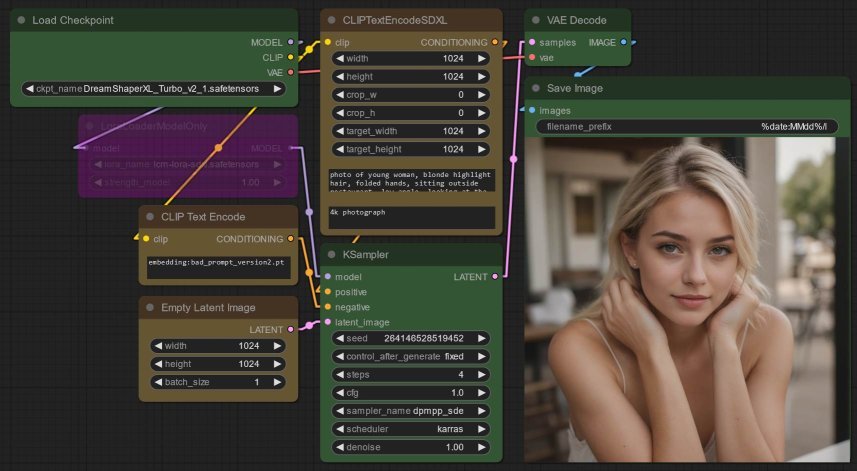Screen dimensions: 857x471
Task: Click the bad_prompt_version2 embedding text box
Action: pyautogui.click(x=219, y=268)
